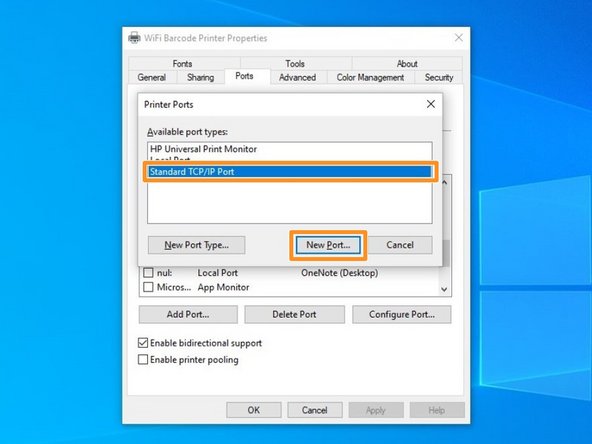Switch to the General tab
This screenshot has height=444, width=592.
pos(152,77)
